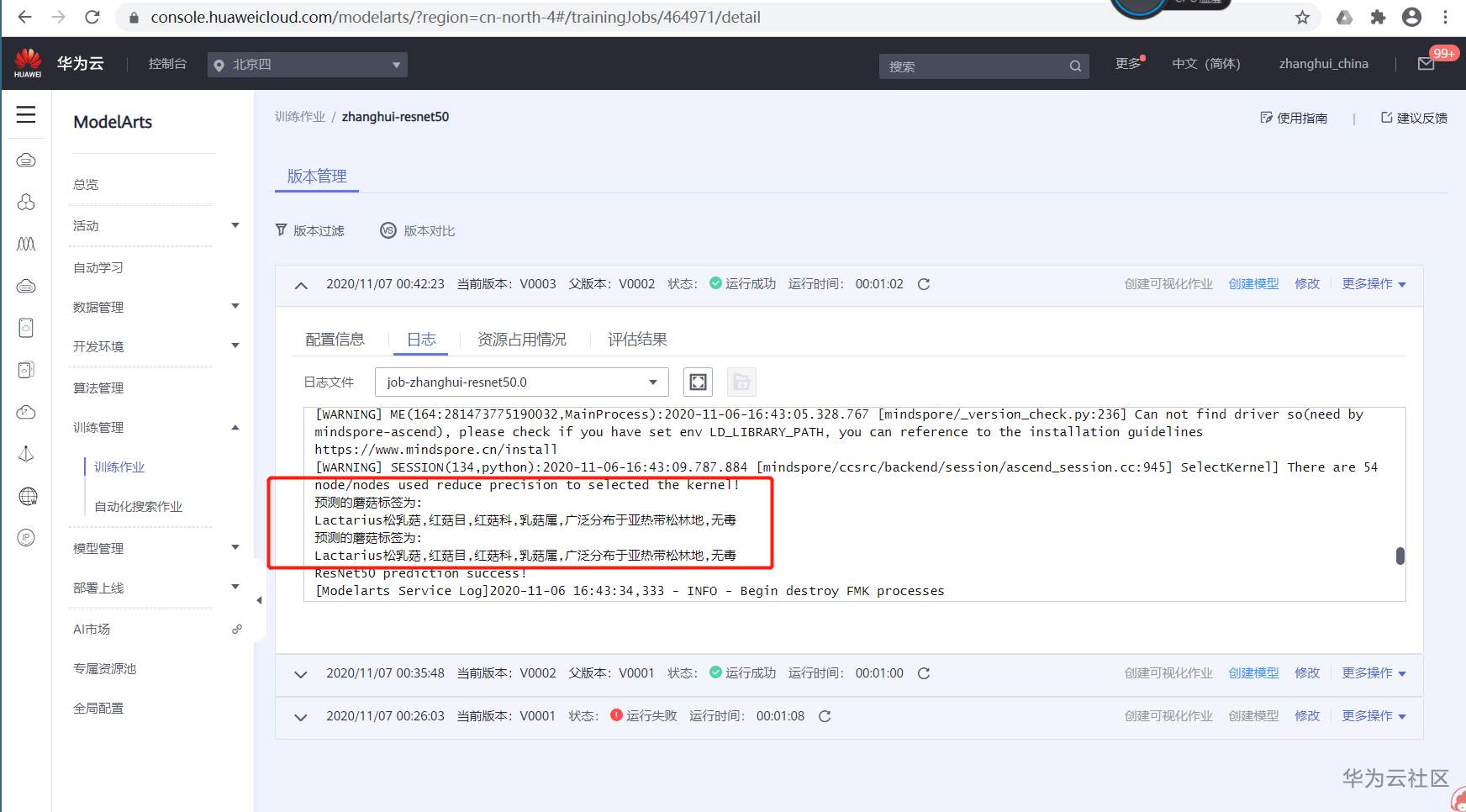Open 总览 in the sidebar

[86, 185]
